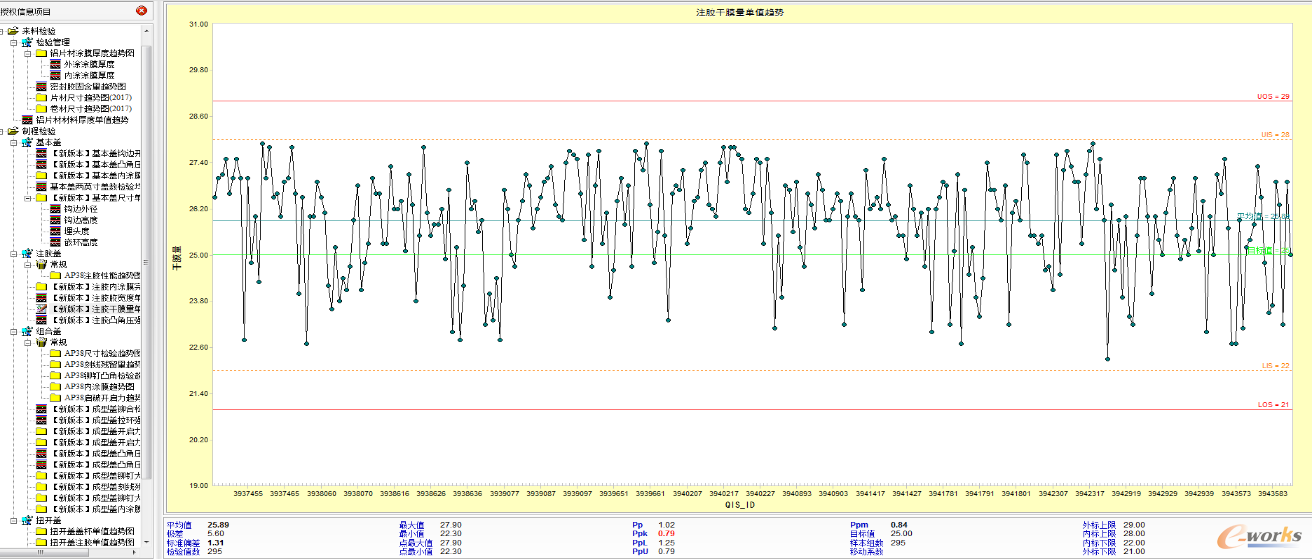Close the 授权信息项目 panel with red X
1312x559 pixels.
click(x=141, y=10)
